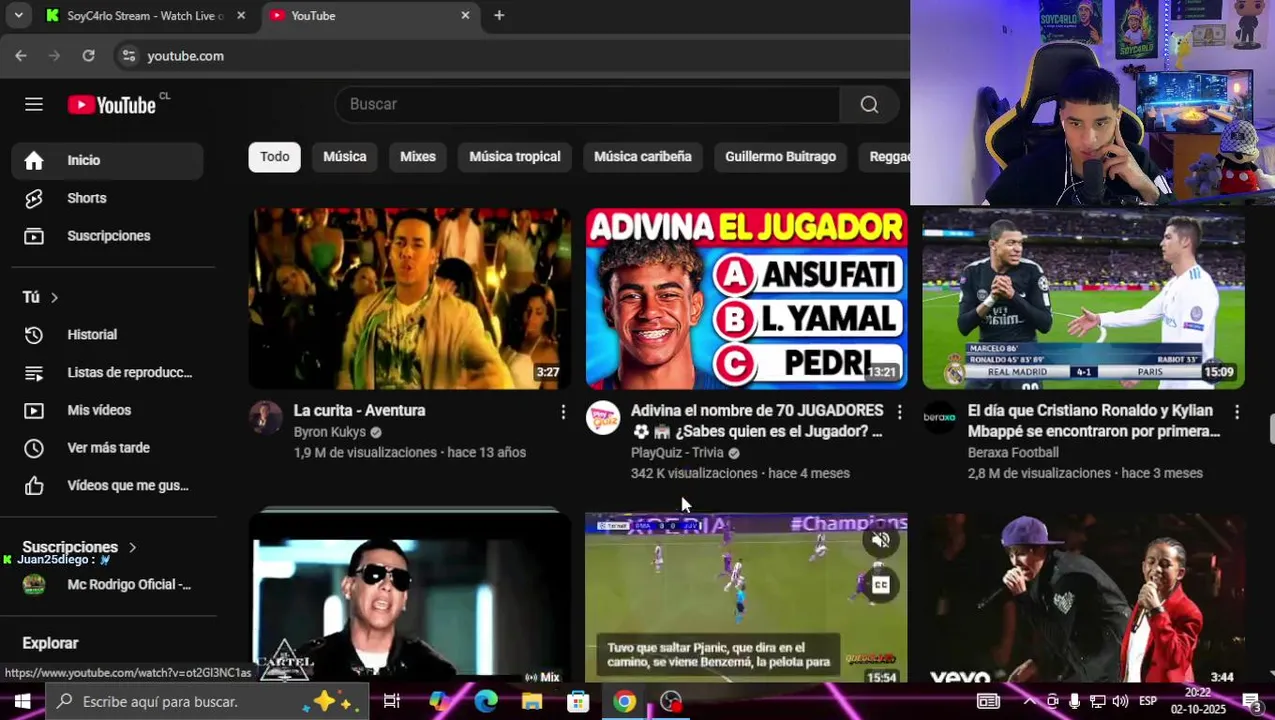
Task: Open the tab search dropdown arrow
Action: point(18,15)
